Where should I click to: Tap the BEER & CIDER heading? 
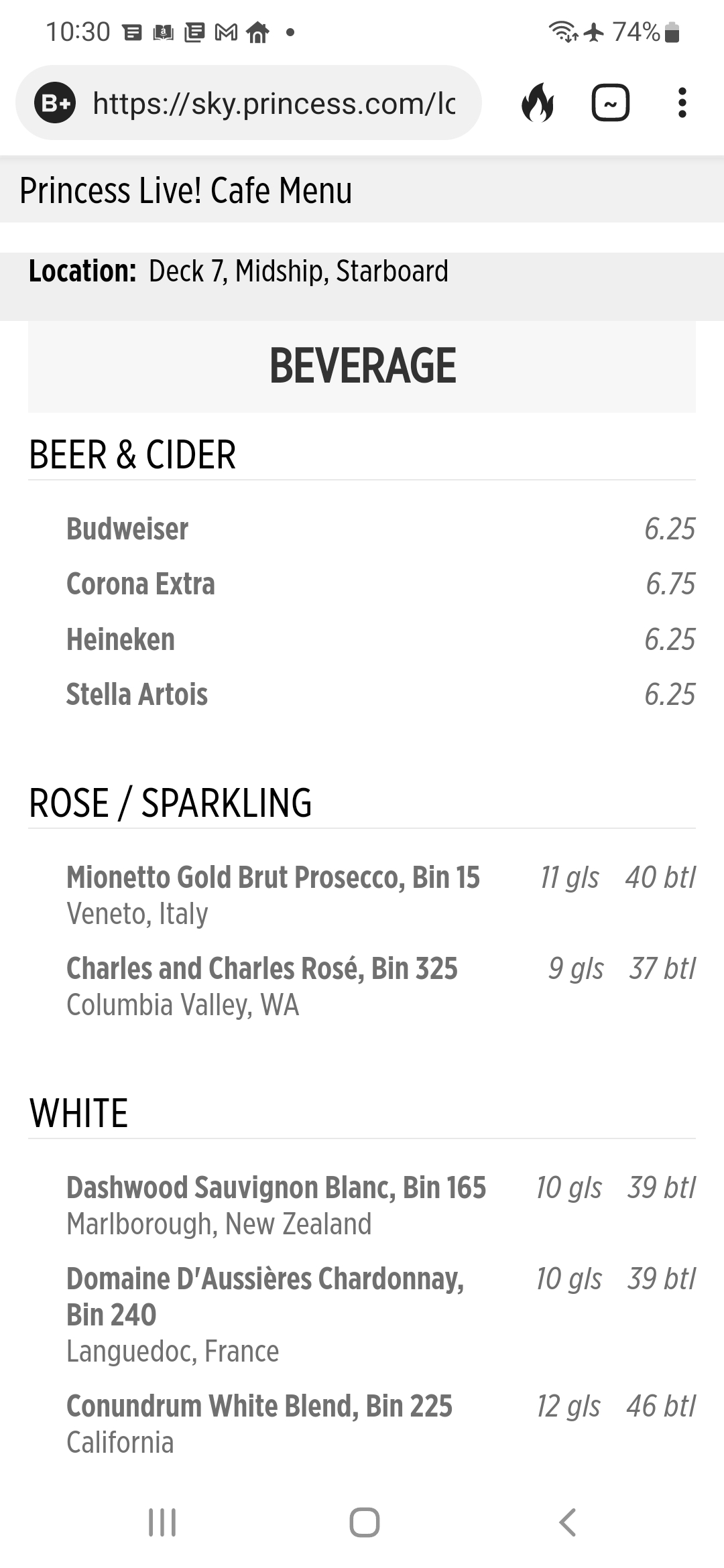click(133, 455)
